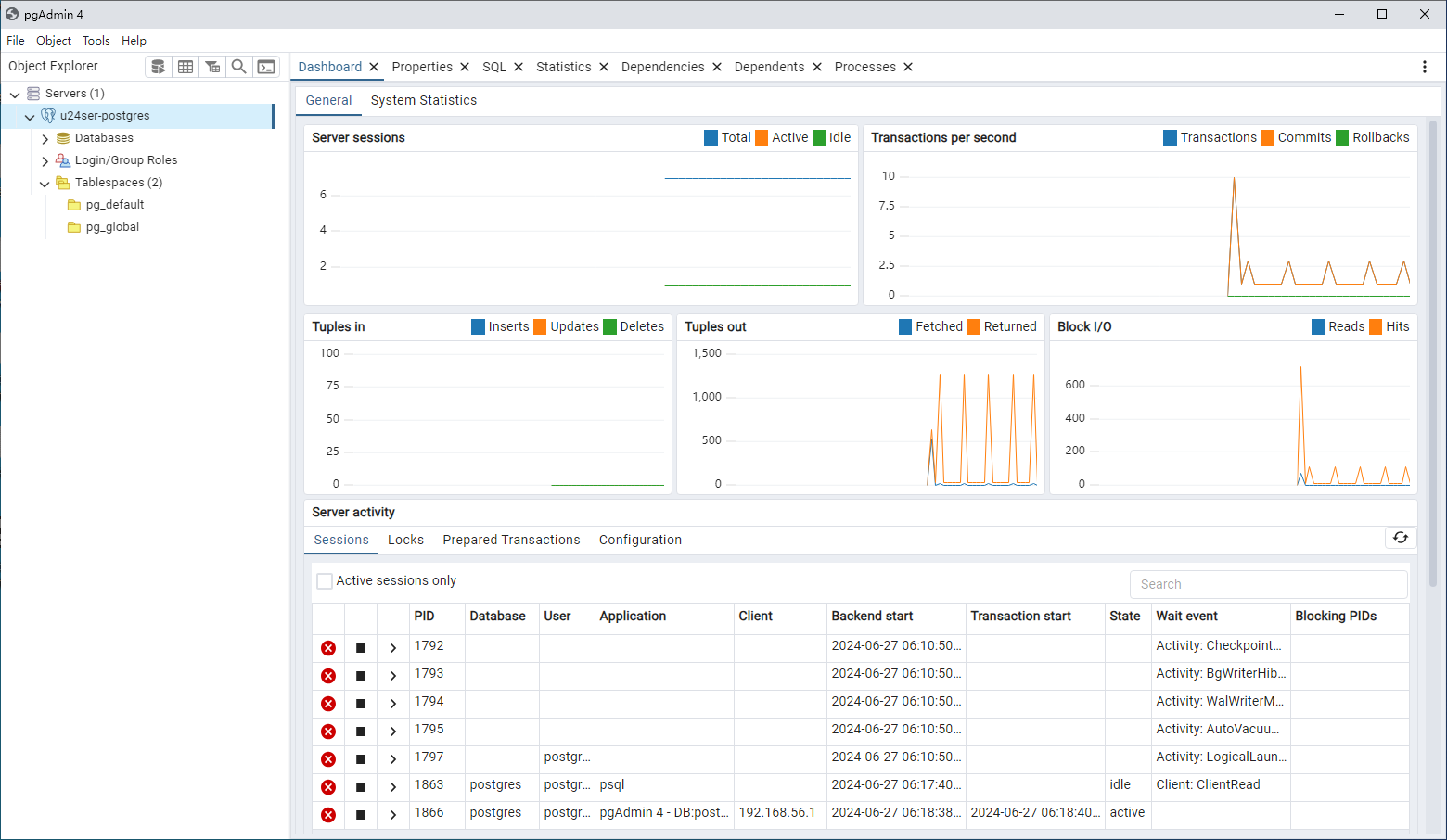Terminate session with PID 1793

click(328, 676)
